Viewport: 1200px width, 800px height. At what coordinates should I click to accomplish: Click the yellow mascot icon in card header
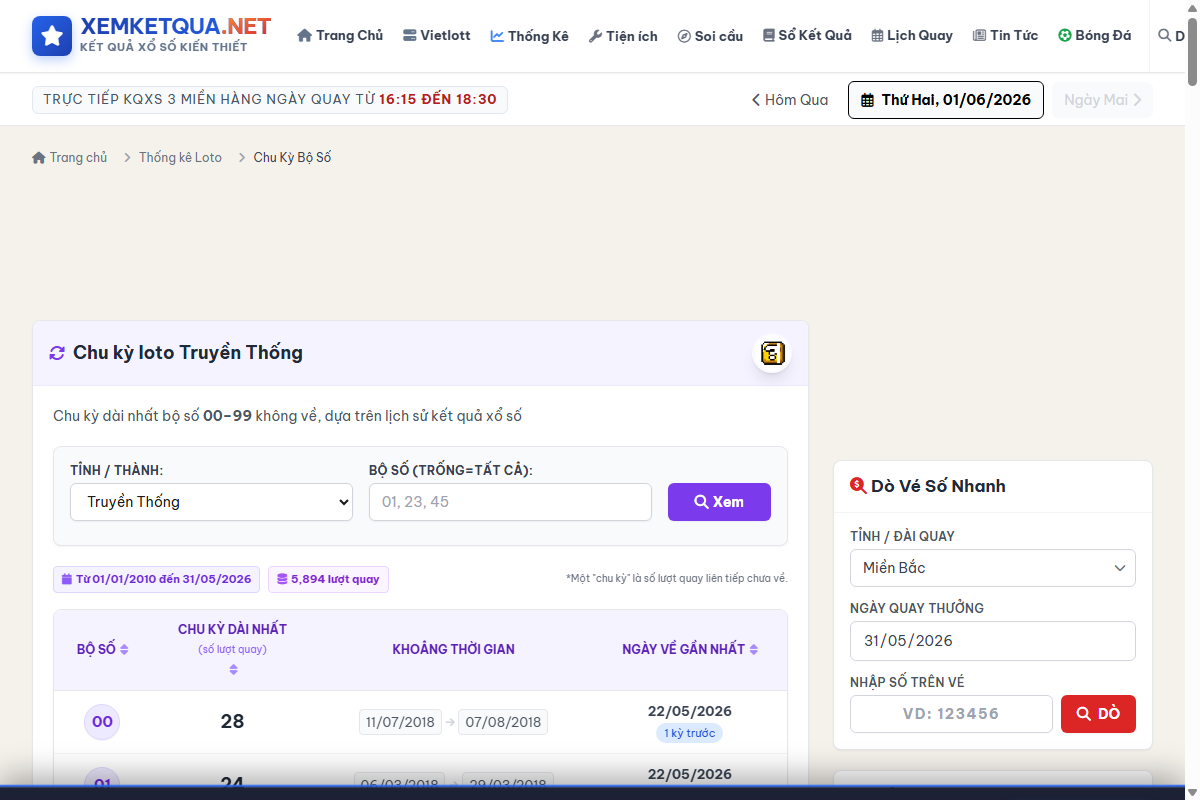pyautogui.click(x=772, y=353)
